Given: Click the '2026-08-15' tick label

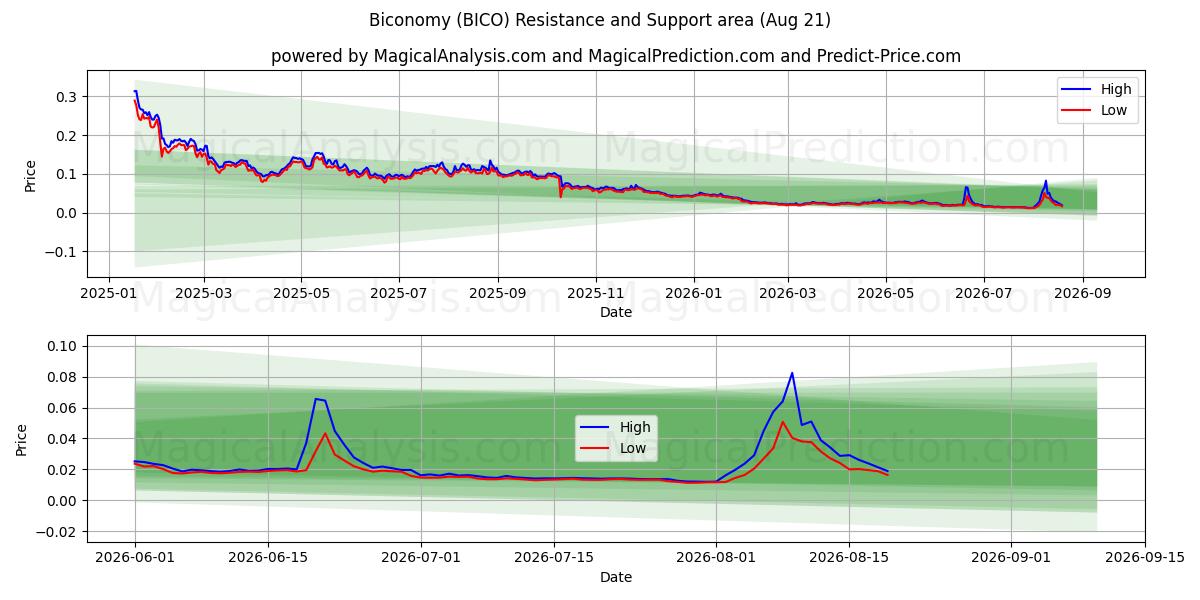Looking at the screenshot, I should (849, 559).
